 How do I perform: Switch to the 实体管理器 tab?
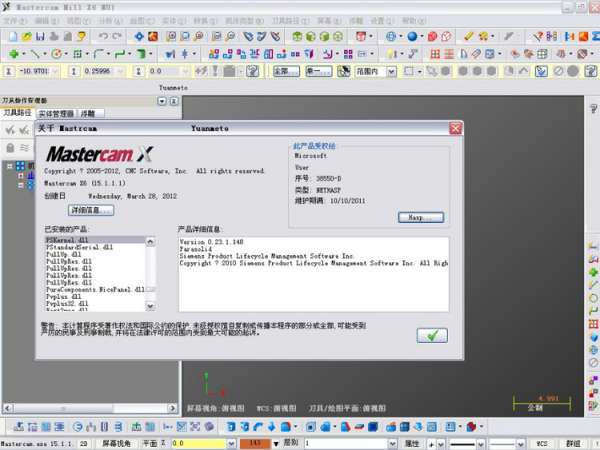coord(56,114)
